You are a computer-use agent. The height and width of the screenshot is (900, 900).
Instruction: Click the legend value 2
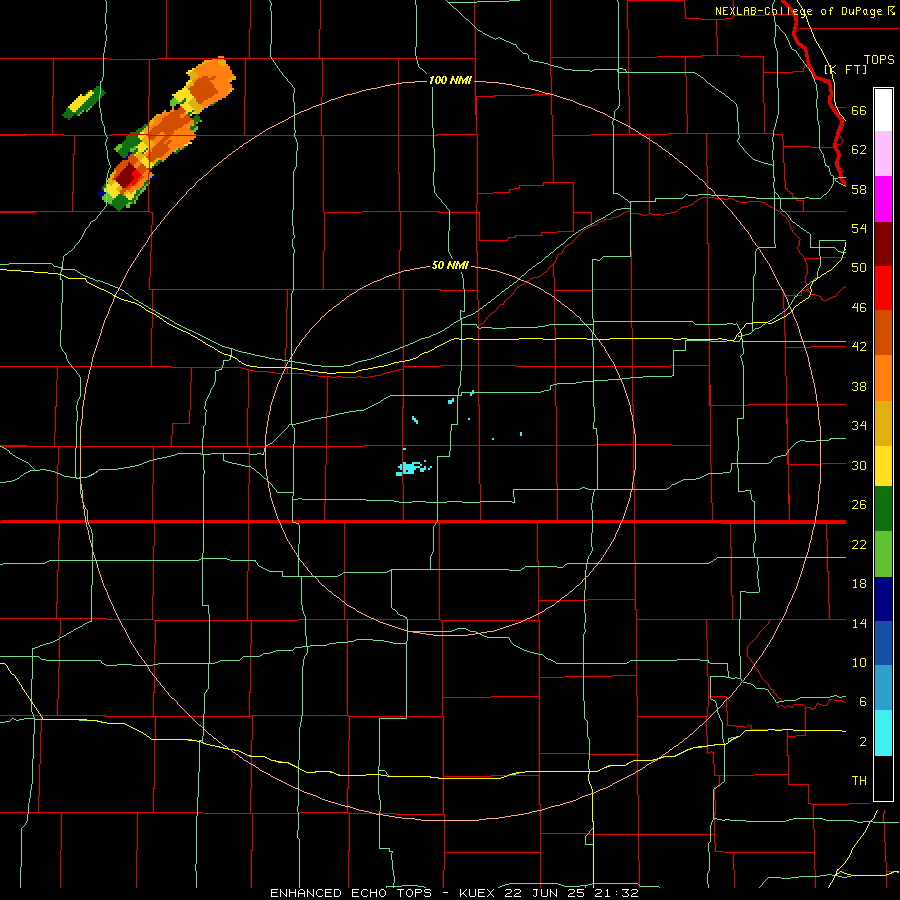tap(863, 741)
